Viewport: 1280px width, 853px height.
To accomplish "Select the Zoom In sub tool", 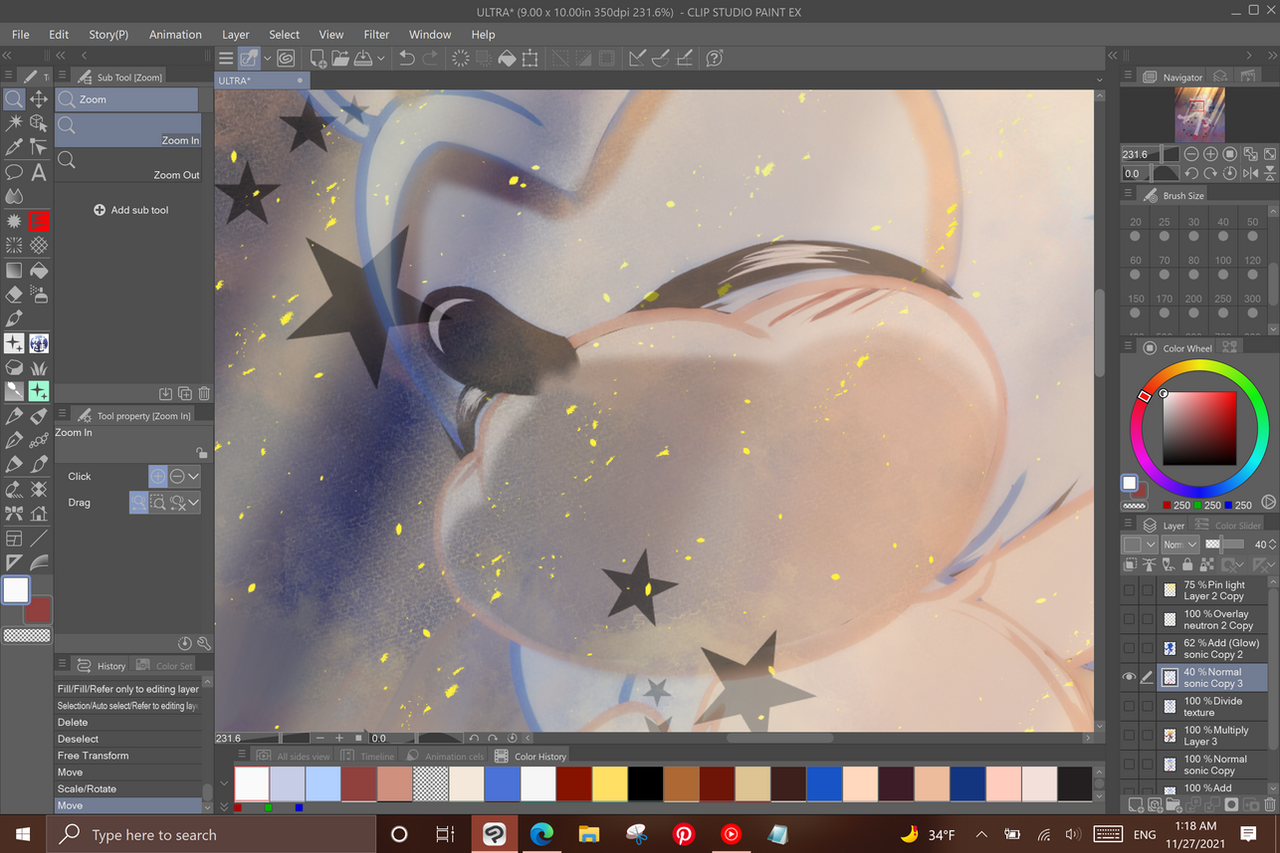I will [x=128, y=131].
